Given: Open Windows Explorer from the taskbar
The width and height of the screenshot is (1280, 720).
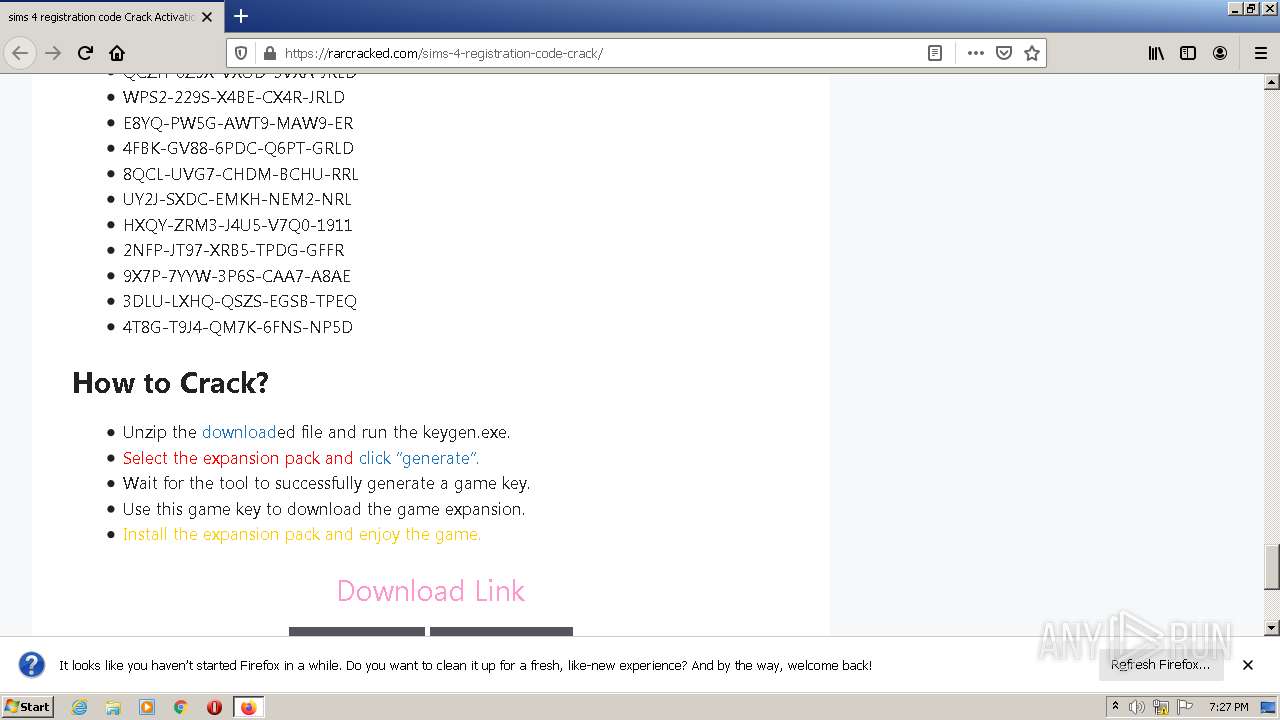Looking at the screenshot, I should point(113,707).
